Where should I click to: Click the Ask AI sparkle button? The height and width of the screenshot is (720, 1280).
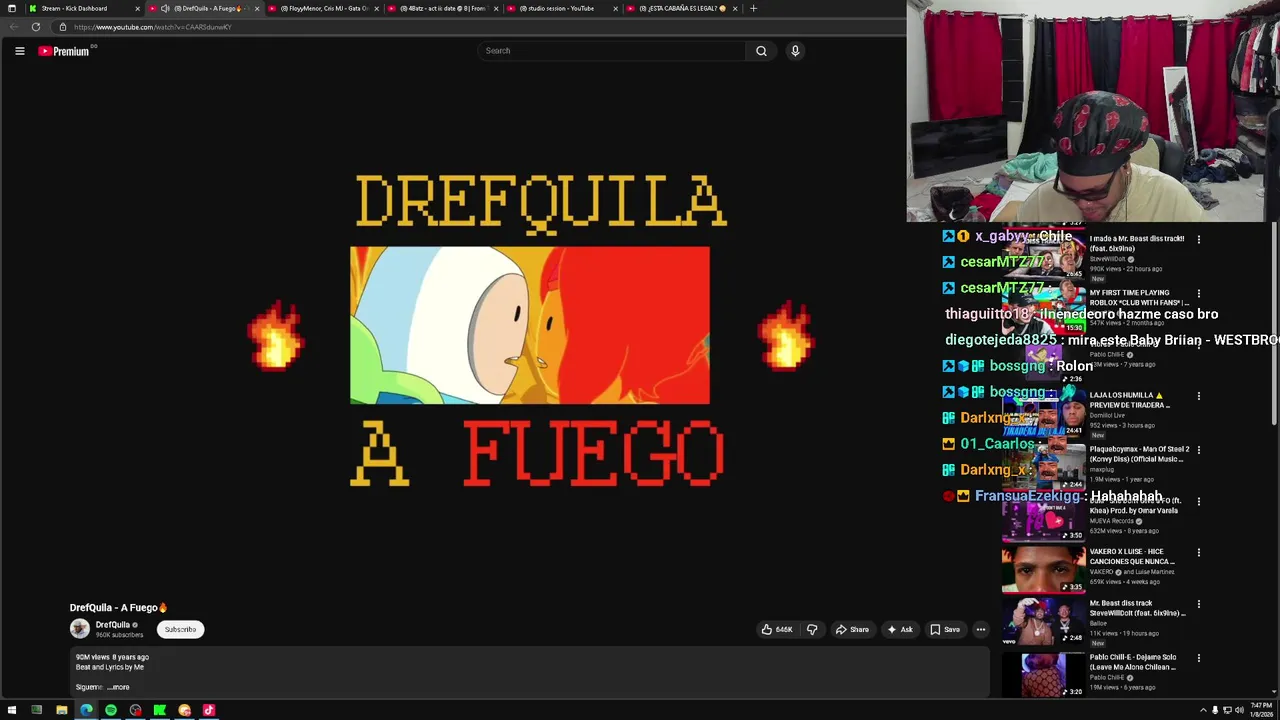pyautogui.click(x=900, y=630)
